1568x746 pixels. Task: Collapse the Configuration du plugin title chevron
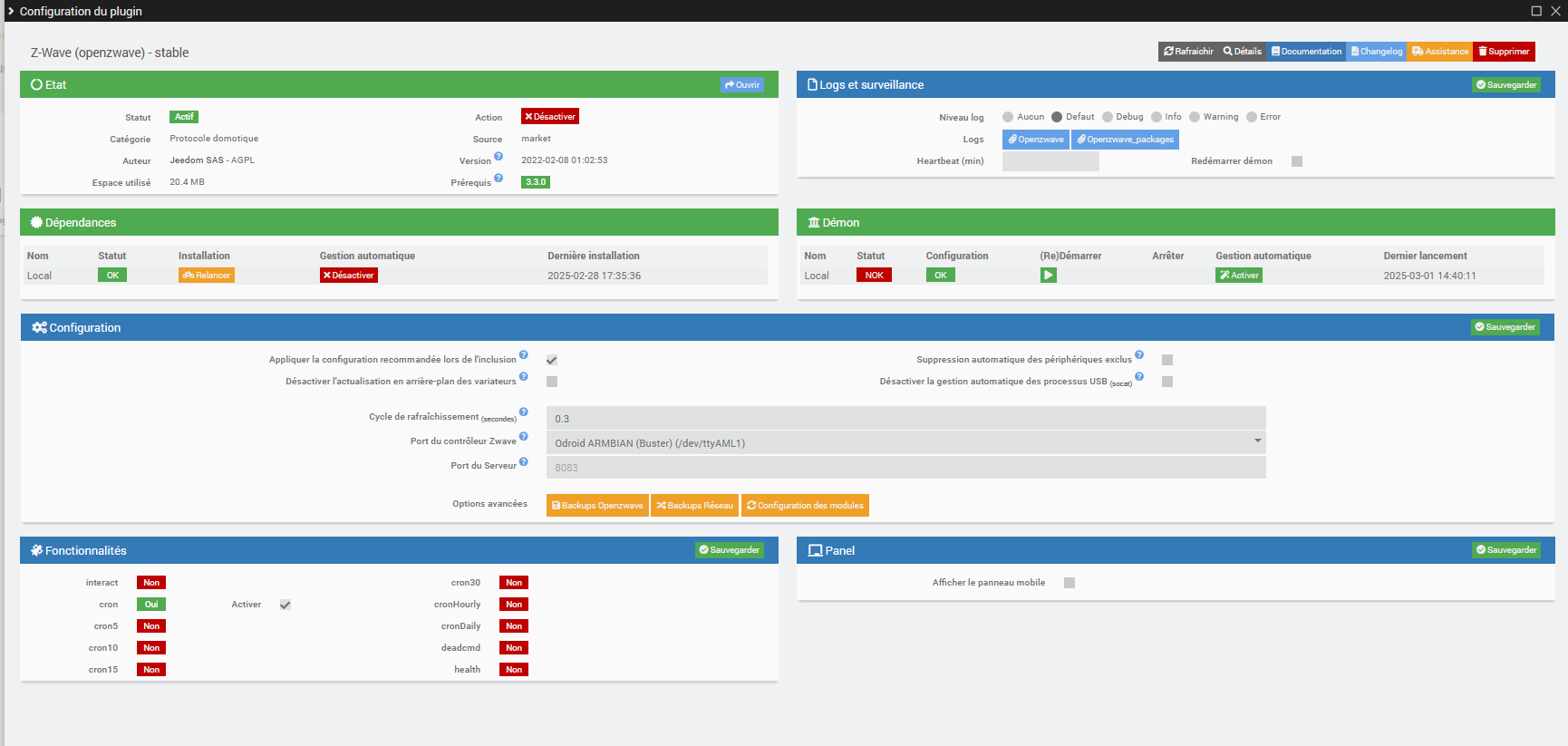(x=11, y=11)
